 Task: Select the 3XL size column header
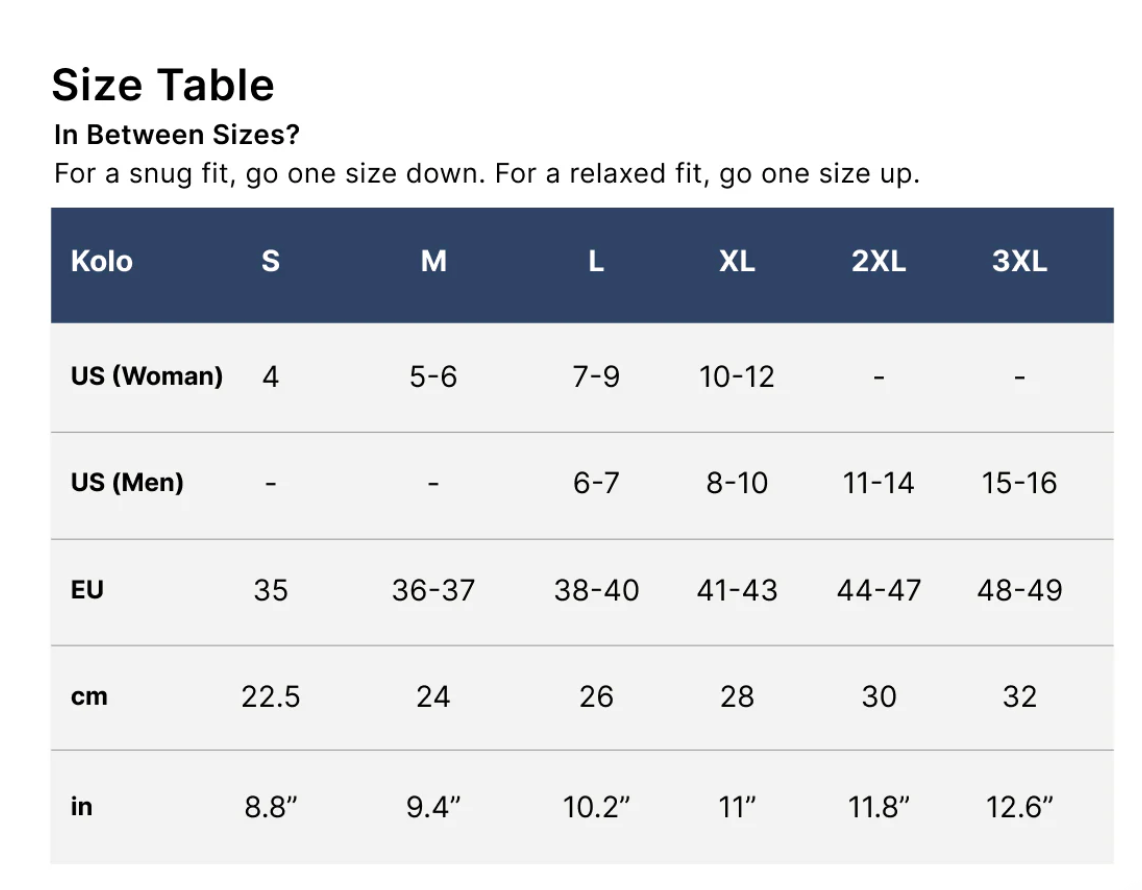tap(1019, 262)
